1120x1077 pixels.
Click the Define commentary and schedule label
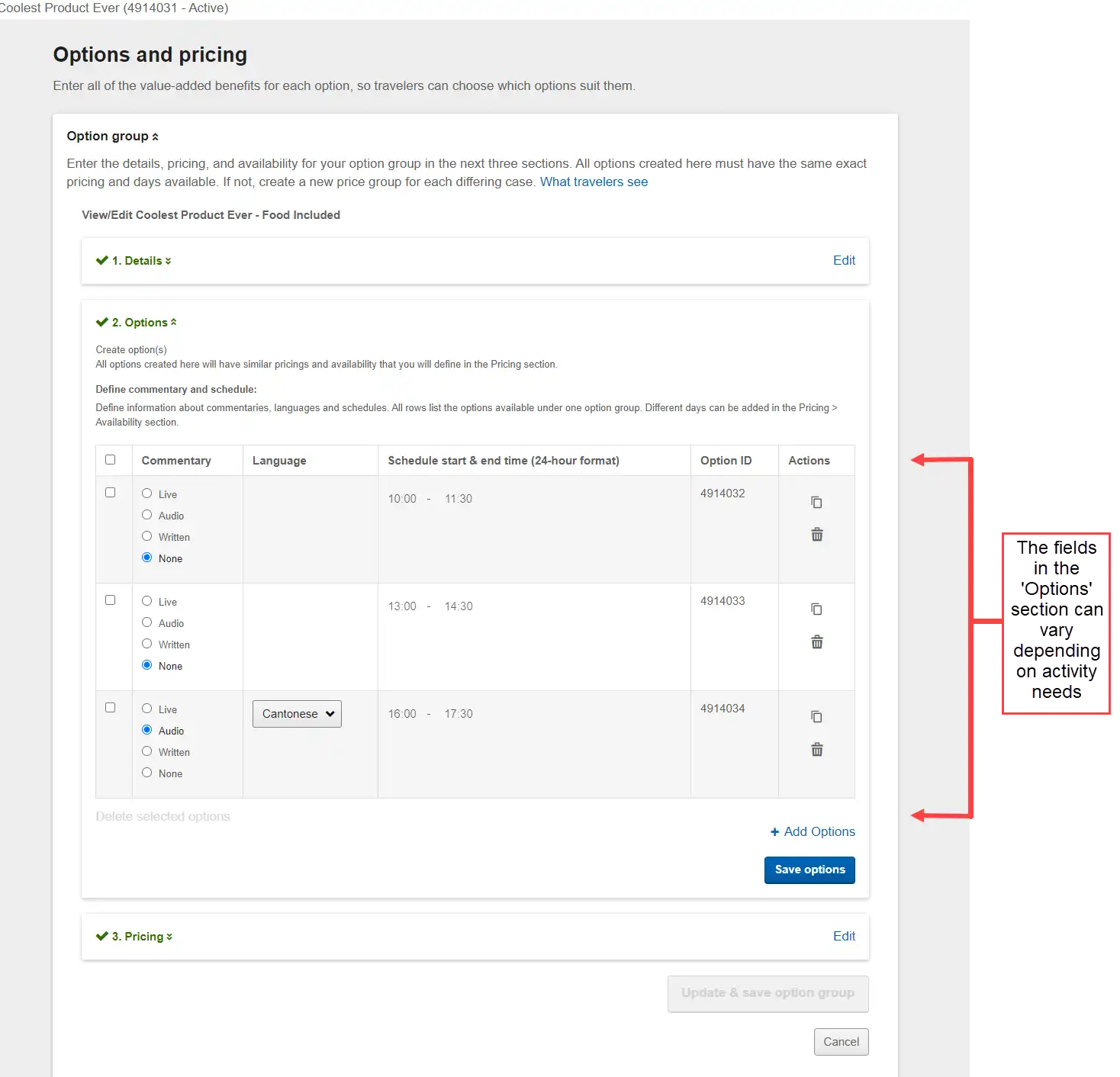click(176, 390)
